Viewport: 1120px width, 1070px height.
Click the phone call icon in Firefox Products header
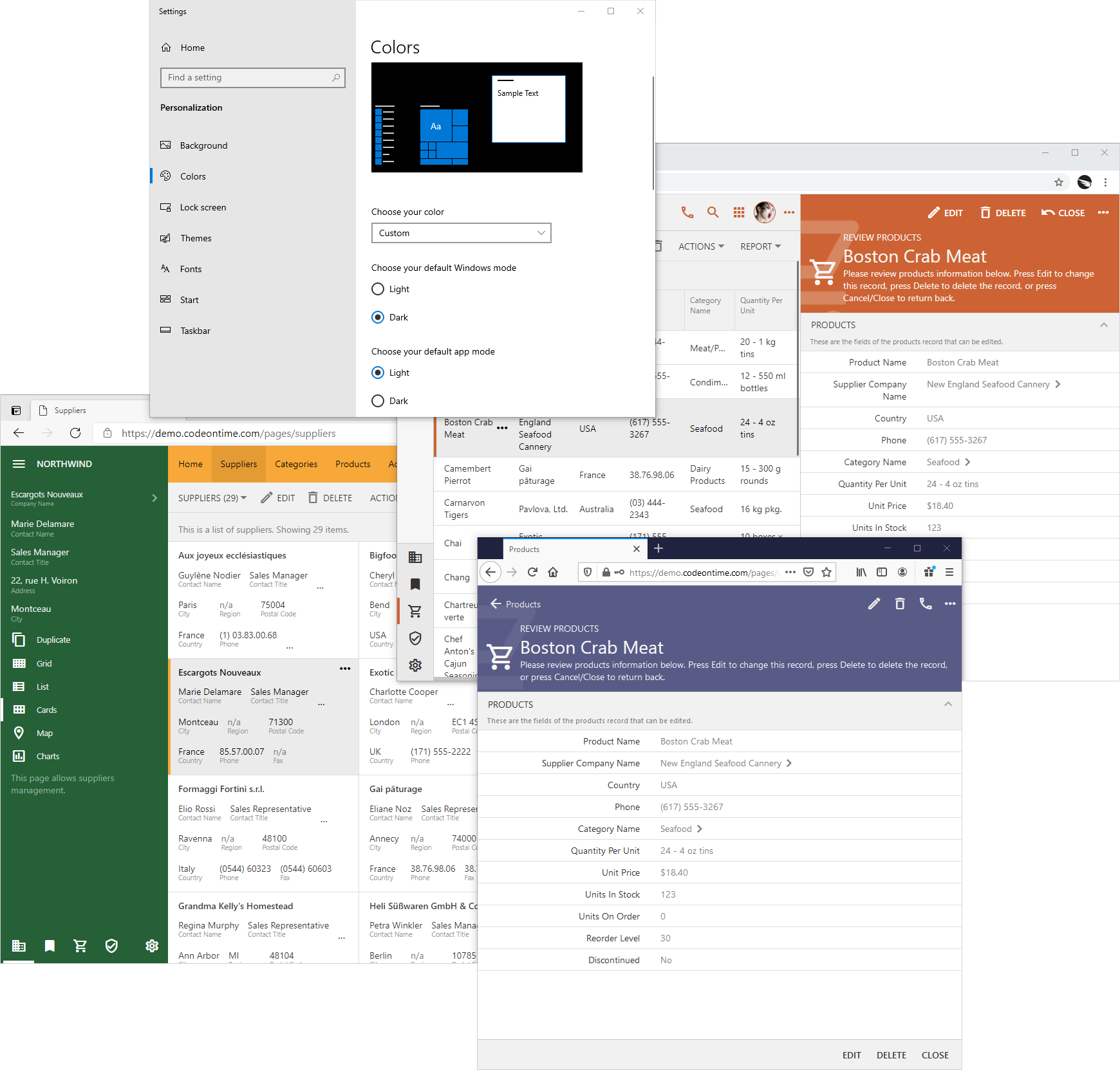[x=926, y=604]
